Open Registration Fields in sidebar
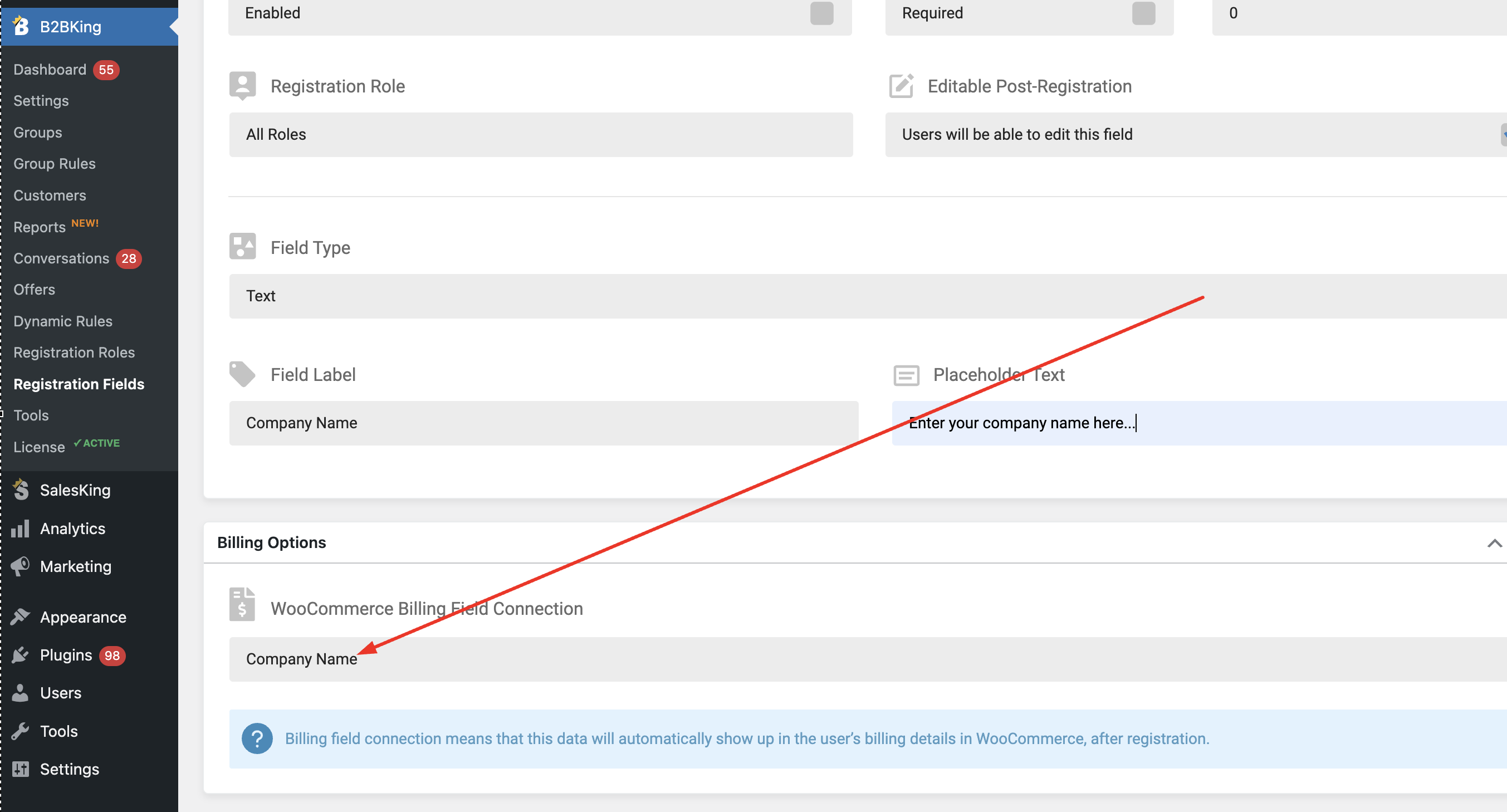1507x812 pixels. tap(79, 384)
